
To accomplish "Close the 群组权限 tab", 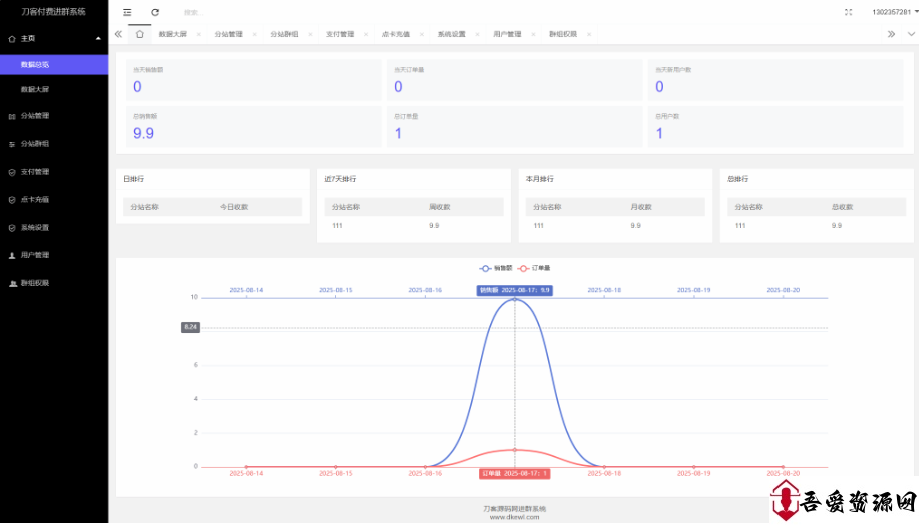I will pyautogui.click(x=588, y=35).
